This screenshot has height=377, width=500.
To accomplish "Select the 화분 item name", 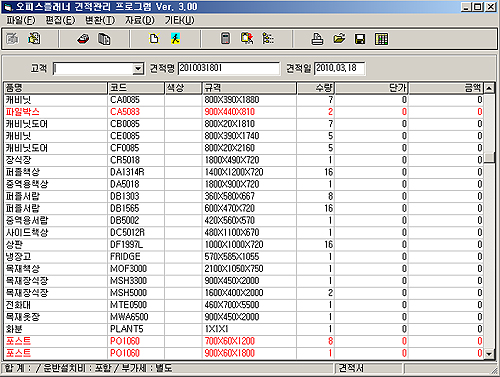I will 14,329.
